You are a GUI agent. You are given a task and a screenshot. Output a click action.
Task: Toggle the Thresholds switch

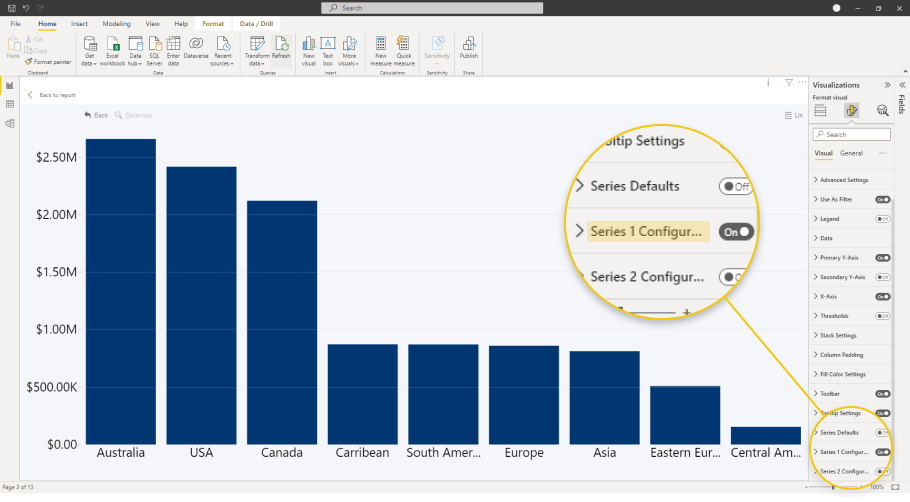[x=882, y=316]
